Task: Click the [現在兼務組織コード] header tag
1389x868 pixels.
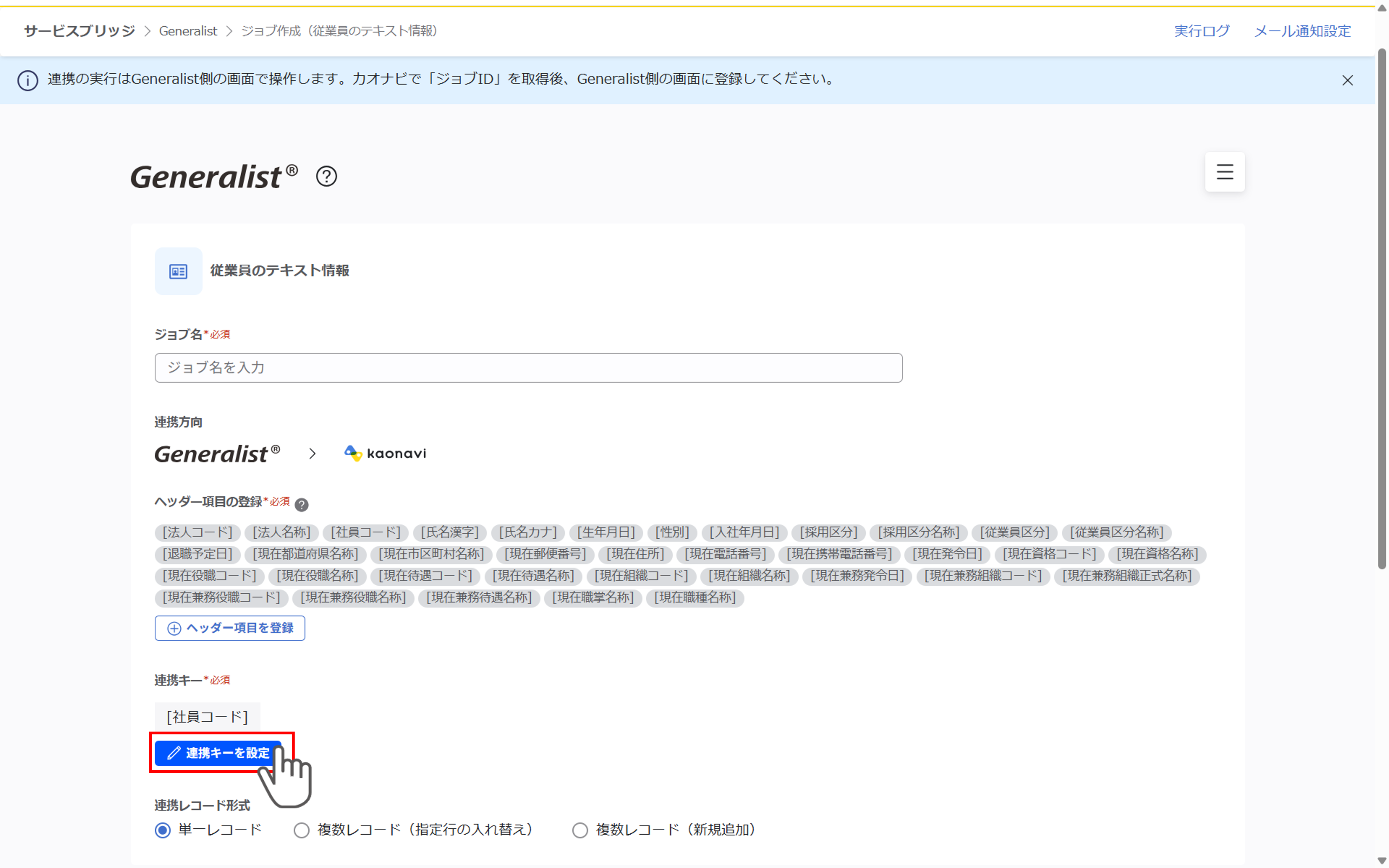Action: point(983,576)
